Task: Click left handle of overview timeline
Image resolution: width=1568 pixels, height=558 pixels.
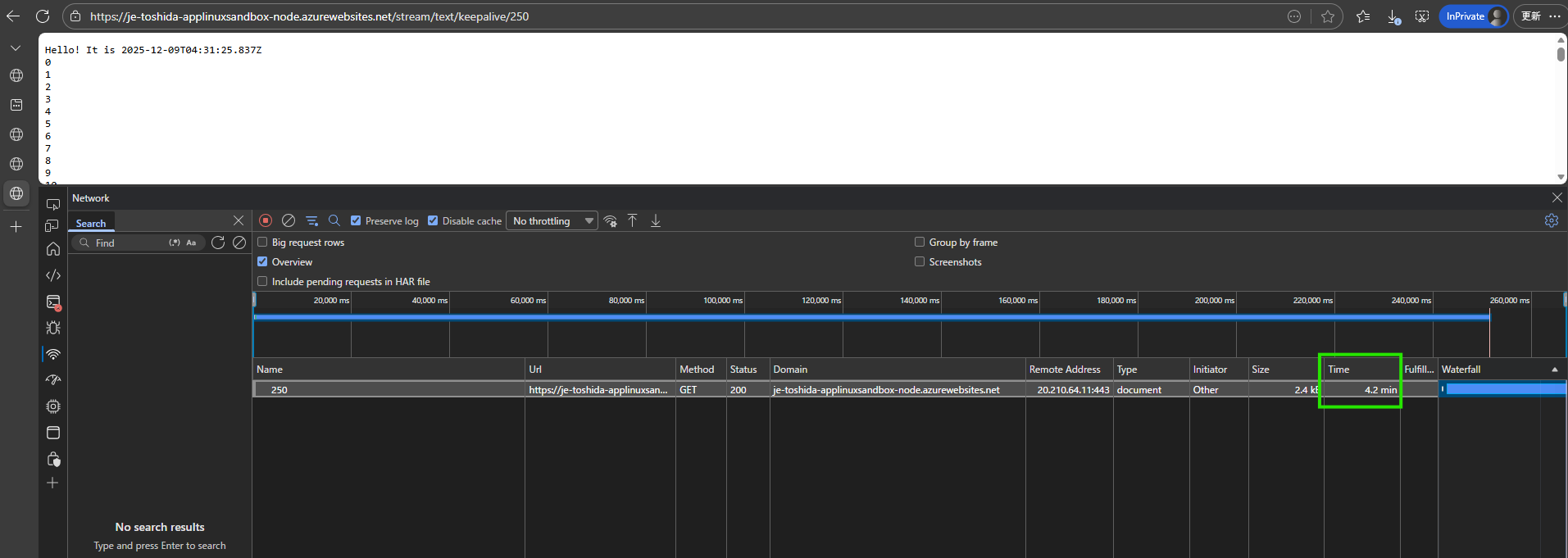Action: pyautogui.click(x=254, y=300)
